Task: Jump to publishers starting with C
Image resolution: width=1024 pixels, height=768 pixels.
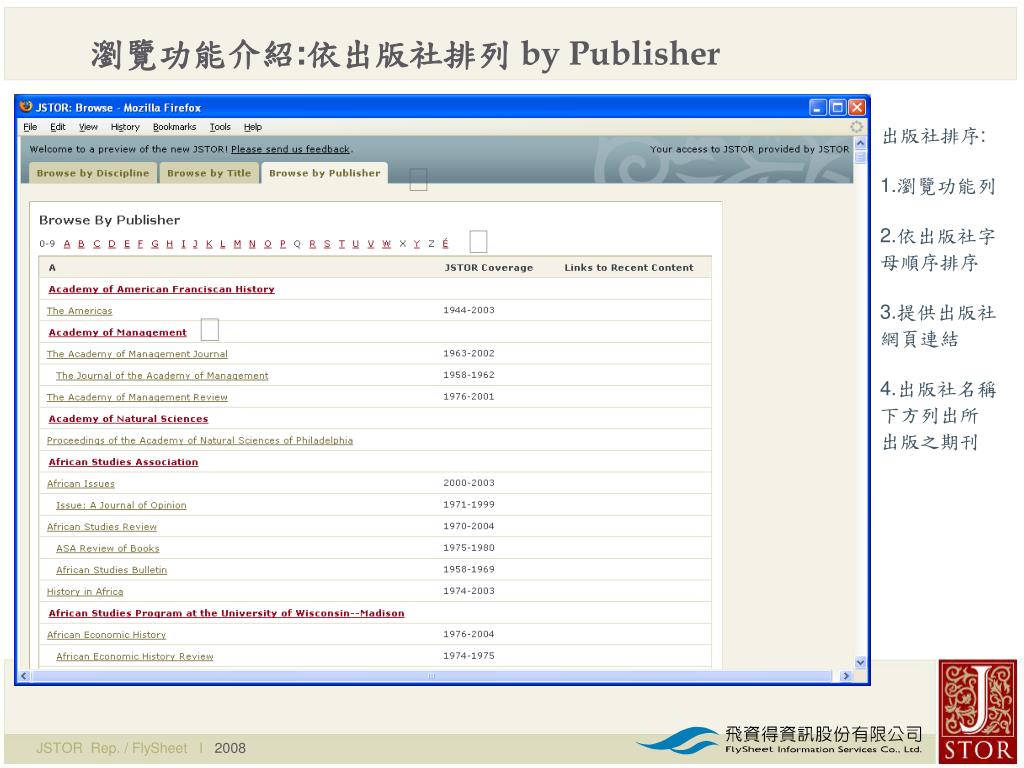Action: click(97, 244)
